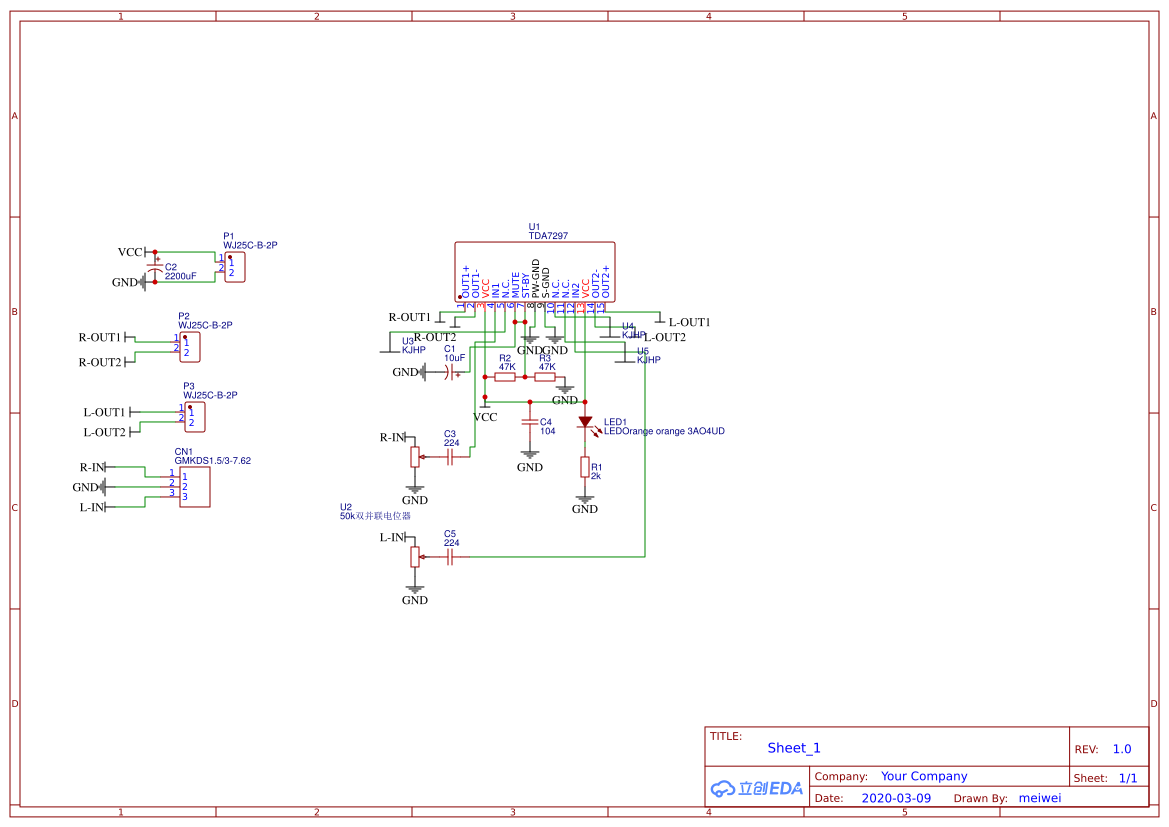The width and height of the screenshot is (1169, 827).
Task: Click the 10uF value label of C1
Action: click(x=455, y=359)
